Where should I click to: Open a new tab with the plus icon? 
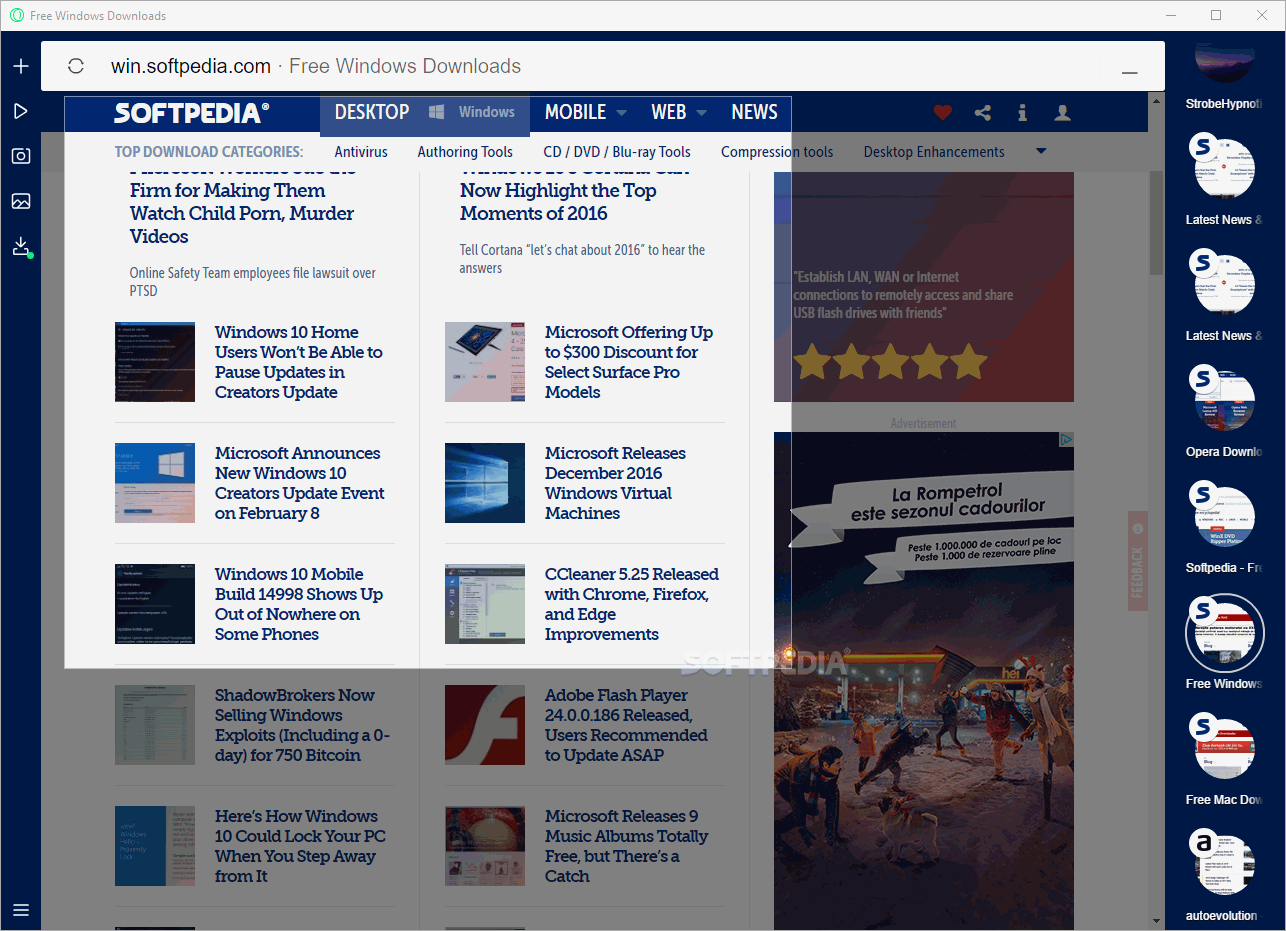(21, 66)
